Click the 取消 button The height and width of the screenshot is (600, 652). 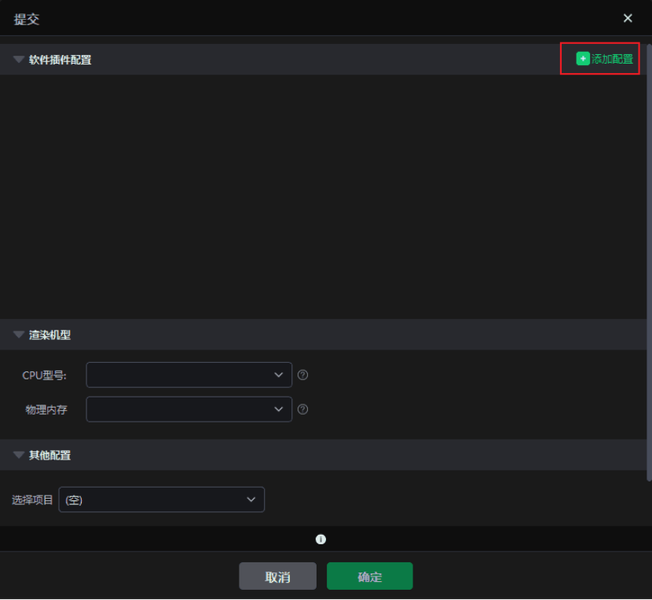click(277, 576)
